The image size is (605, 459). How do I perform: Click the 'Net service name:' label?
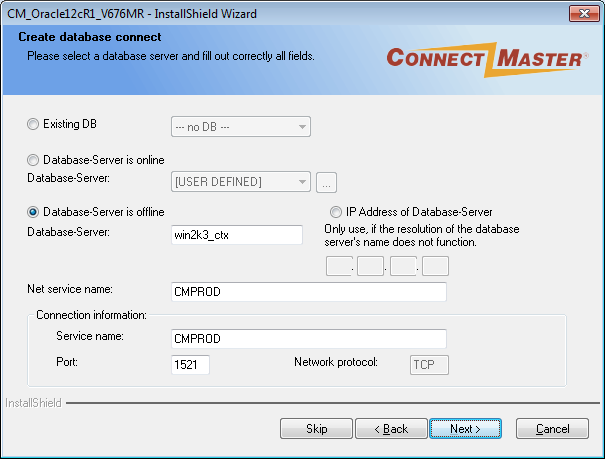tap(70, 289)
